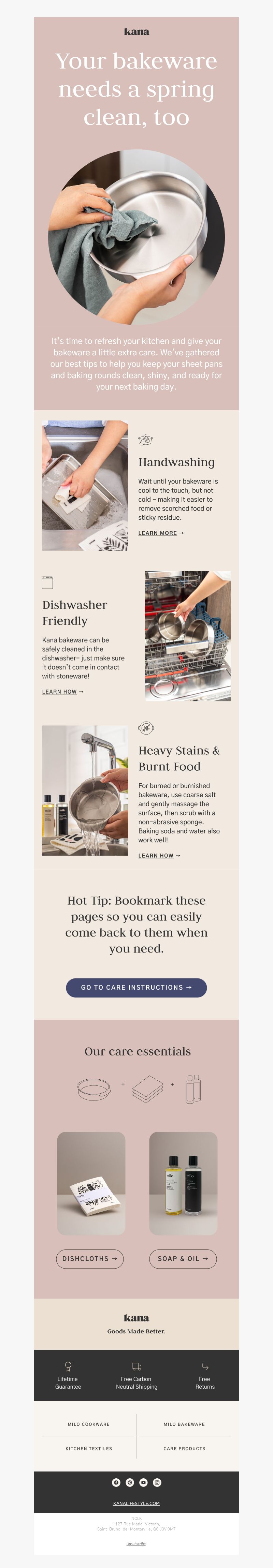Open the Pinterest social icon

(130, 1482)
